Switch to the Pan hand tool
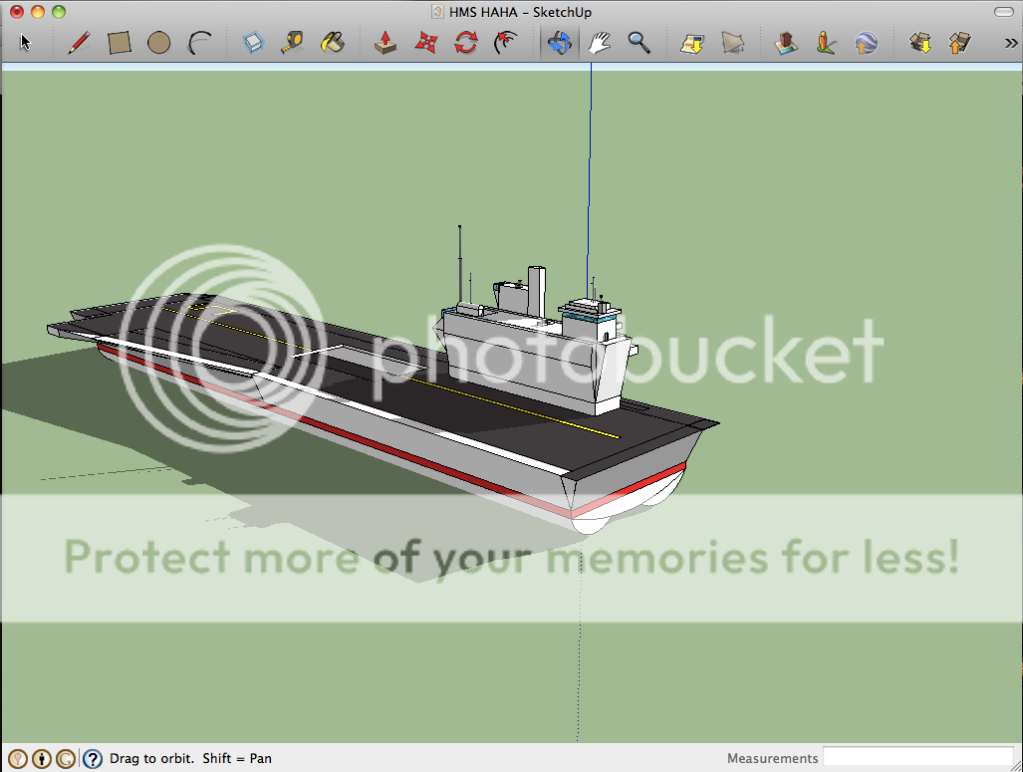This screenshot has width=1023, height=772. 599,42
